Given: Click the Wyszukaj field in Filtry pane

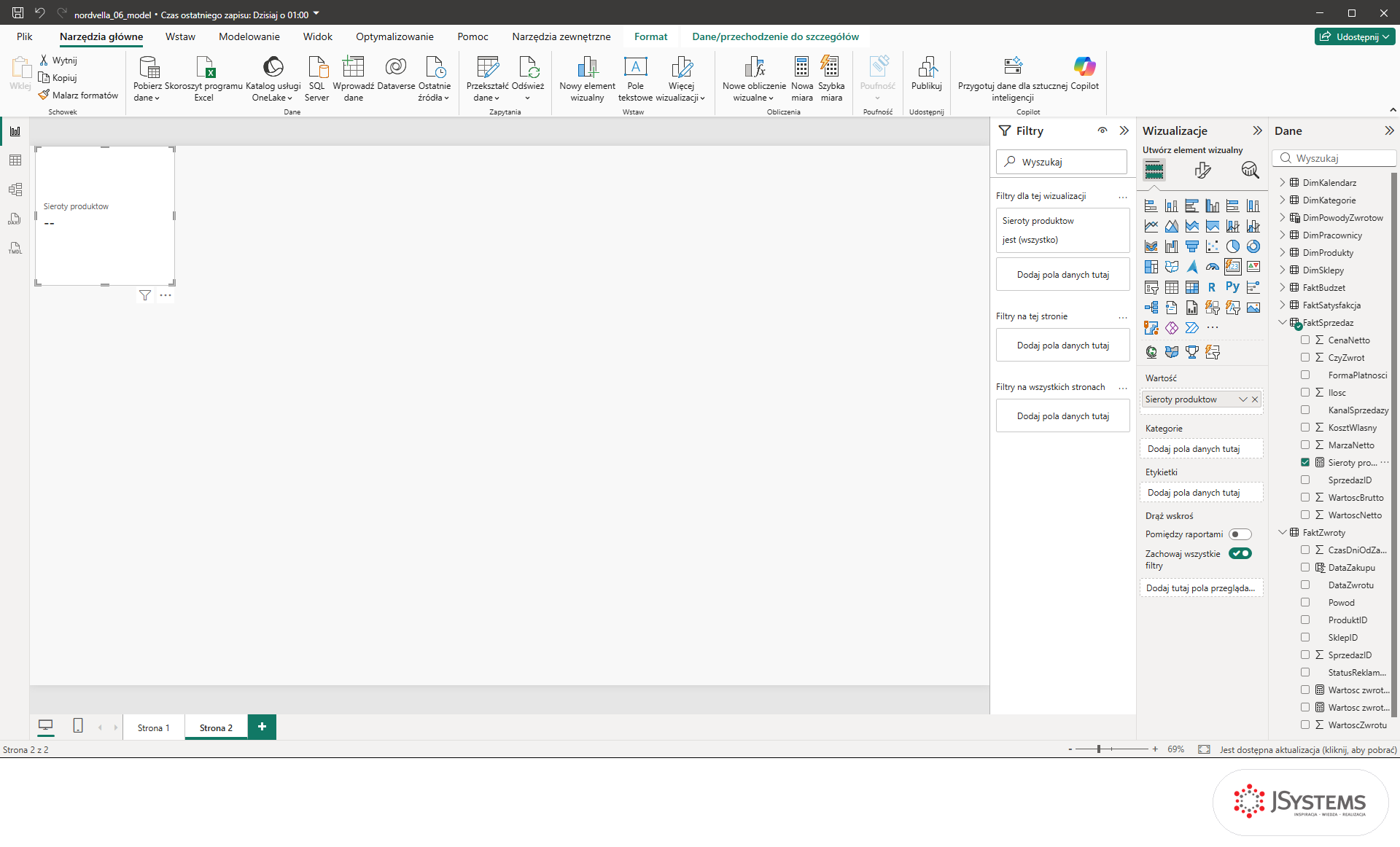Looking at the screenshot, I should pos(1062,162).
